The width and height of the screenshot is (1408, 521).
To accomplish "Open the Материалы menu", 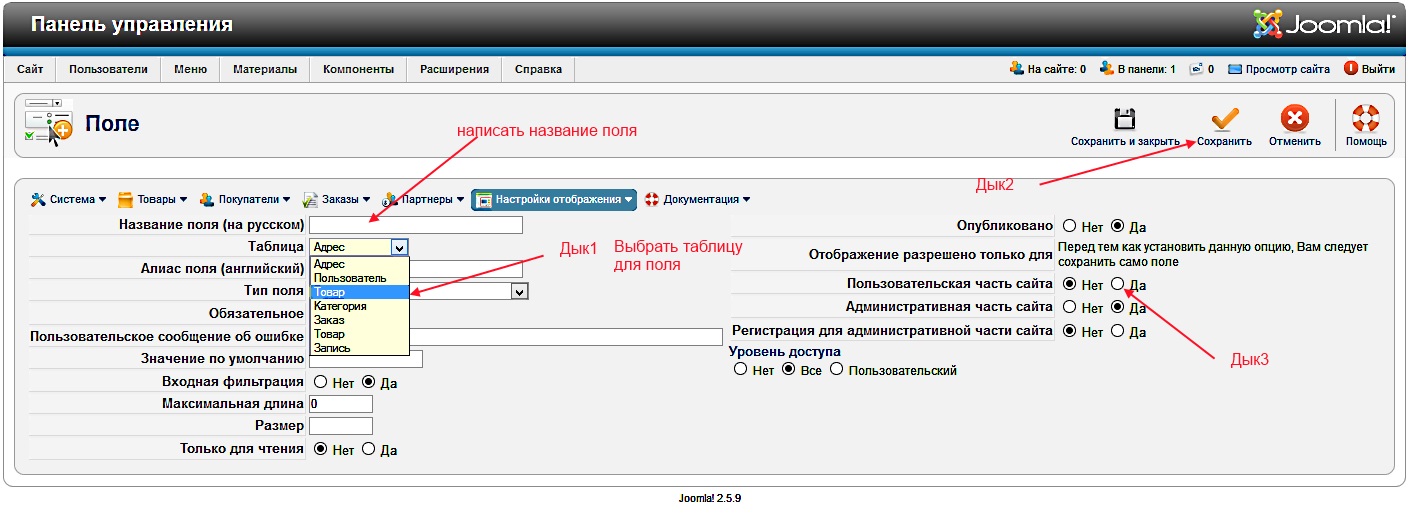I will (265, 69).
